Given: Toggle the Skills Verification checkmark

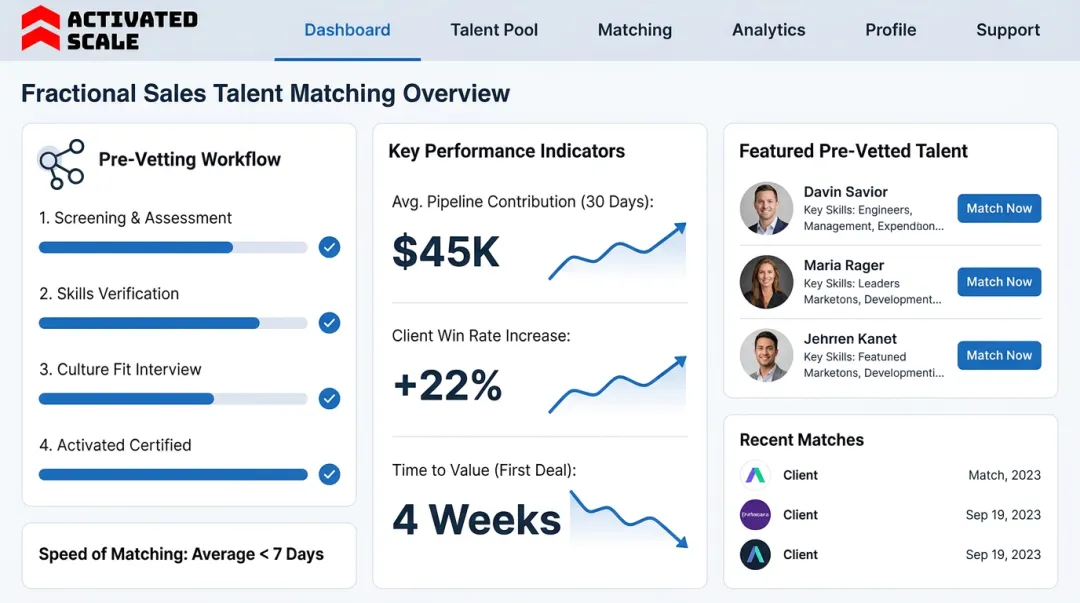Looking at the screenshot, I should (x=329, y=323).
